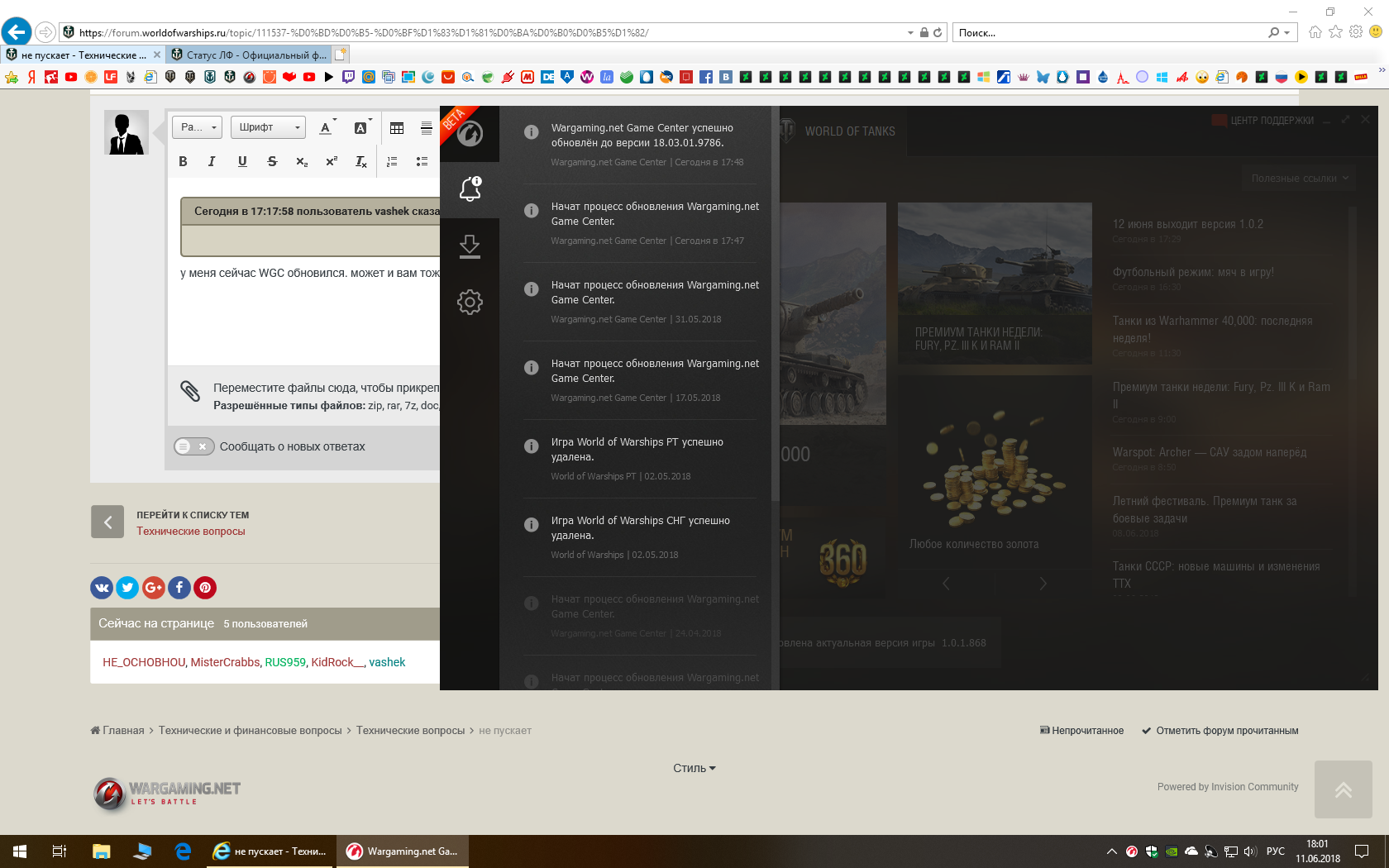Insert bulleted list in editor
The width and height of the screenshot is (1389, 868).
click(422, 161)
